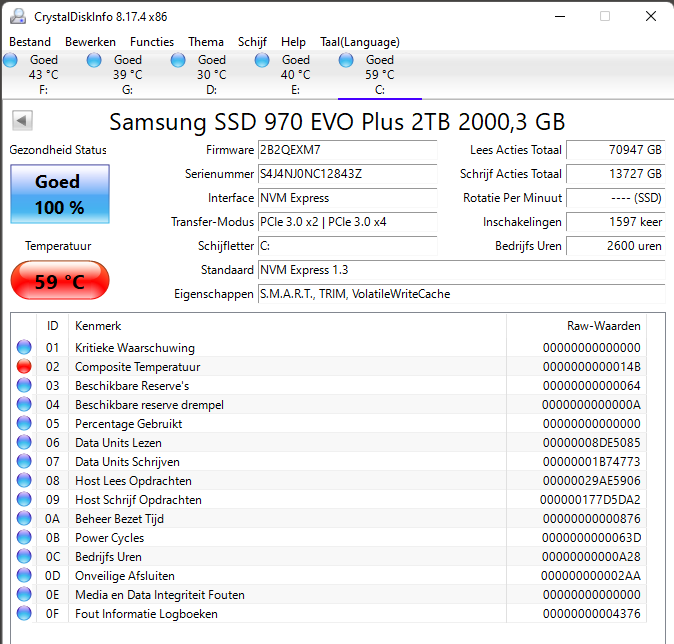Open the Taal(Language) menu
Image resolution: width=674 pixels, height=644 pixels.
coord(360,42)
